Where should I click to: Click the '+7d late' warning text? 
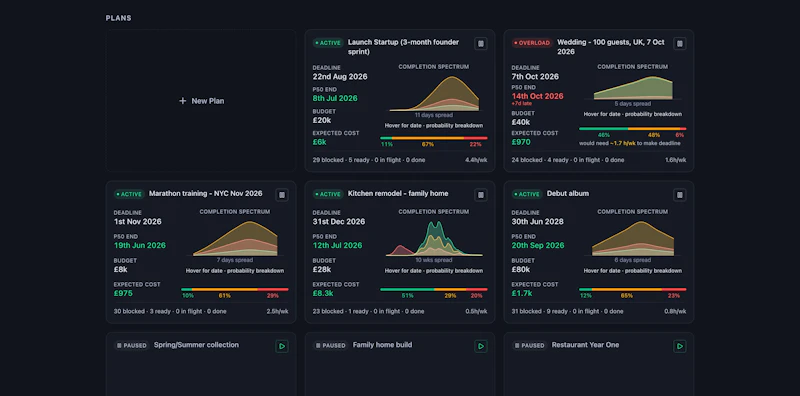[x=520, y=104]
